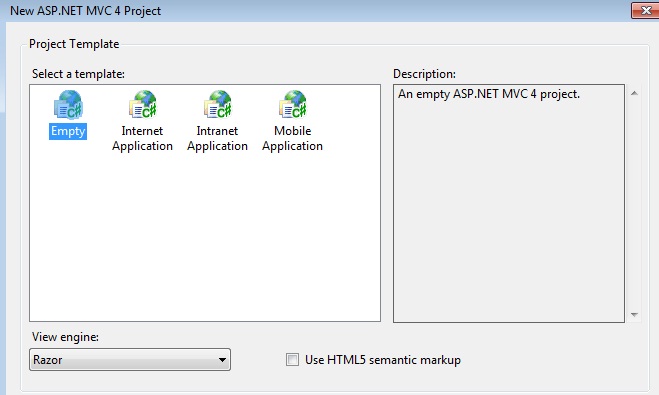Select the Empty template icon
The height and width of the screenshot is (395, 659).
(x=68, y=105)
